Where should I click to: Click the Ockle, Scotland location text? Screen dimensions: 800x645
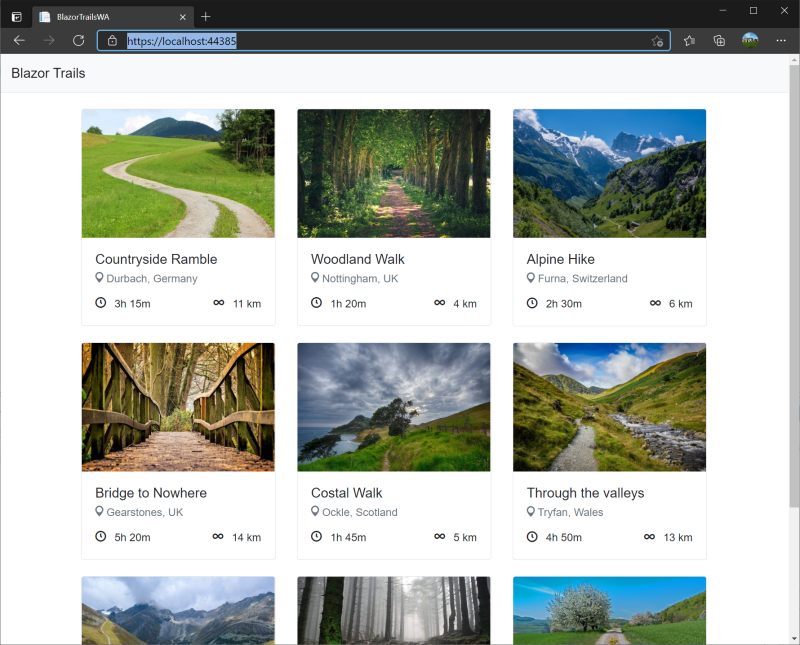pos(360,512)
